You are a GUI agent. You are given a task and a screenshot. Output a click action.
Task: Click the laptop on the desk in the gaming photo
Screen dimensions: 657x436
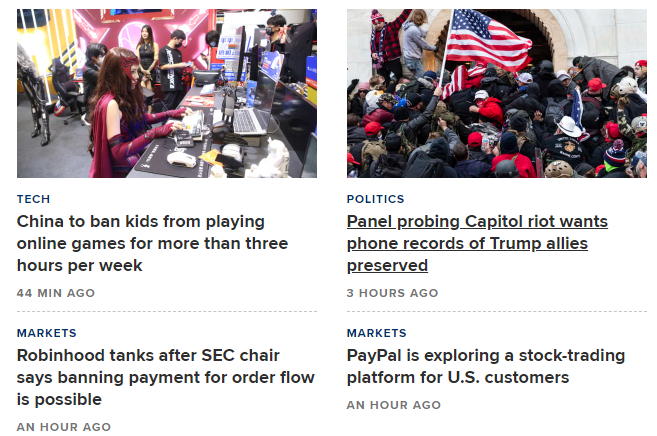coord(250,118)
